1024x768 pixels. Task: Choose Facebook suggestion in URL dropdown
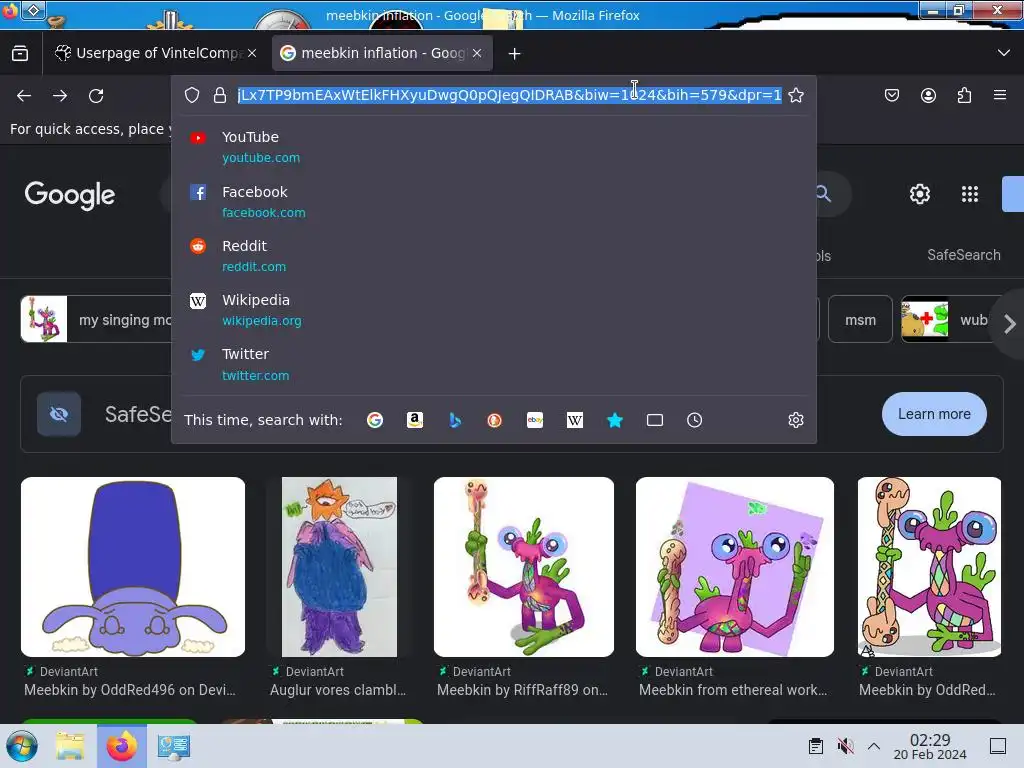tap(494, 202)
